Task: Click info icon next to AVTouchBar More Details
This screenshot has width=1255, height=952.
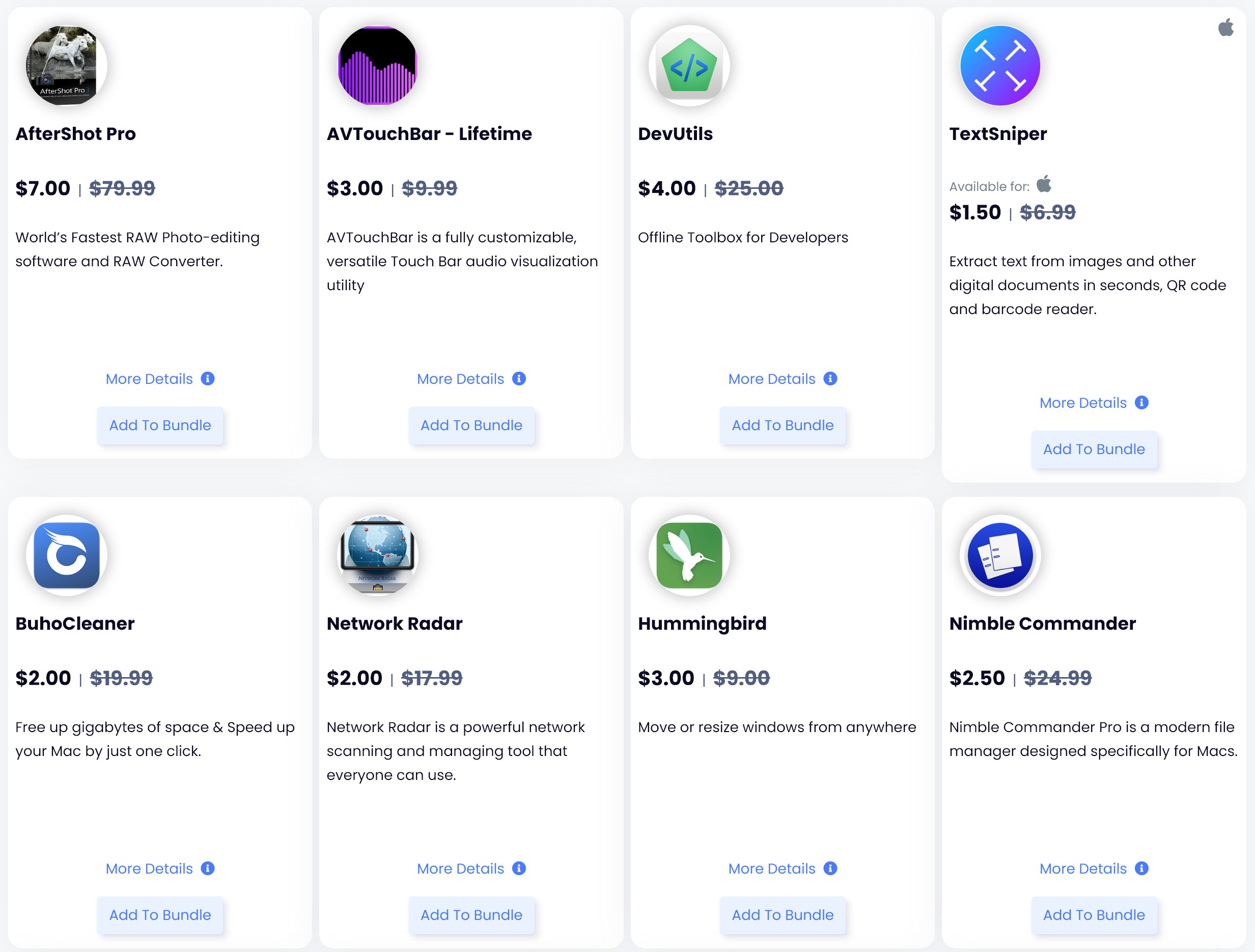Action: pyautogui.click(x=519, y=378)
